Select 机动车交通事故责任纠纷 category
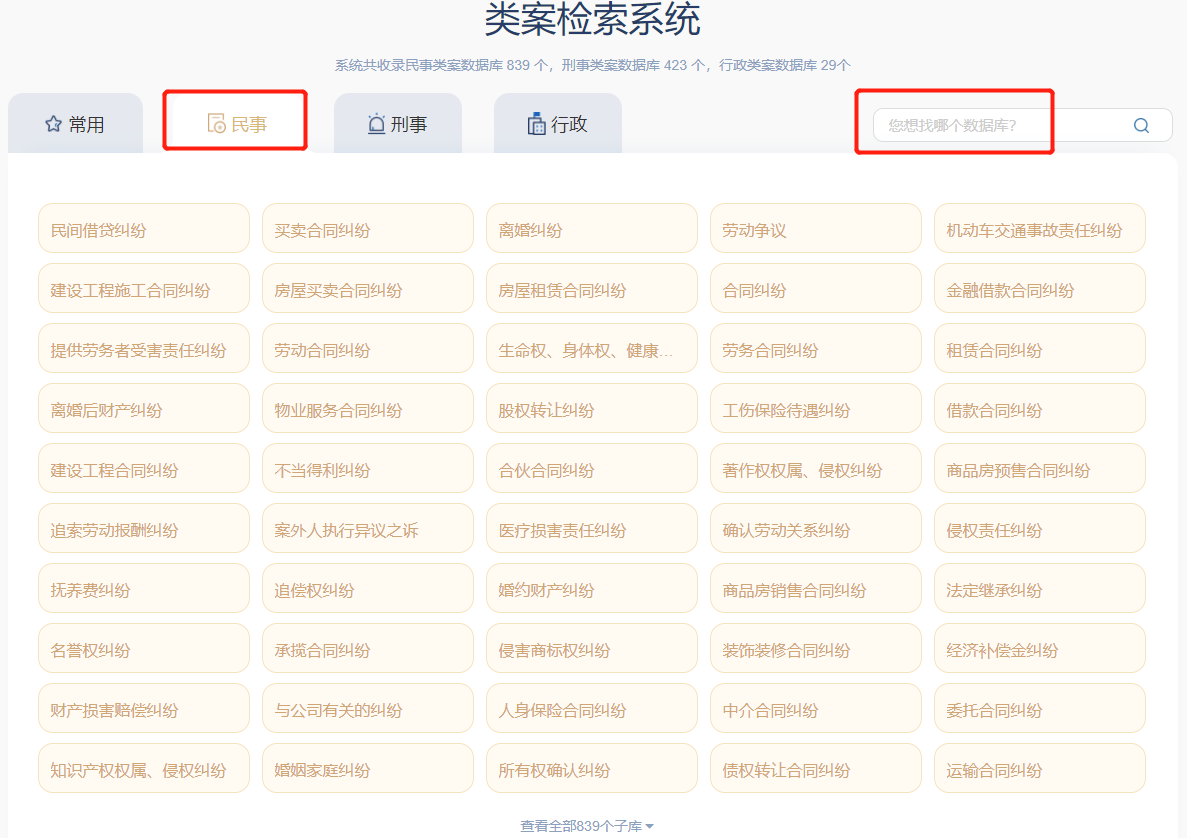 pyautogui.click(x=1039, y=229)
